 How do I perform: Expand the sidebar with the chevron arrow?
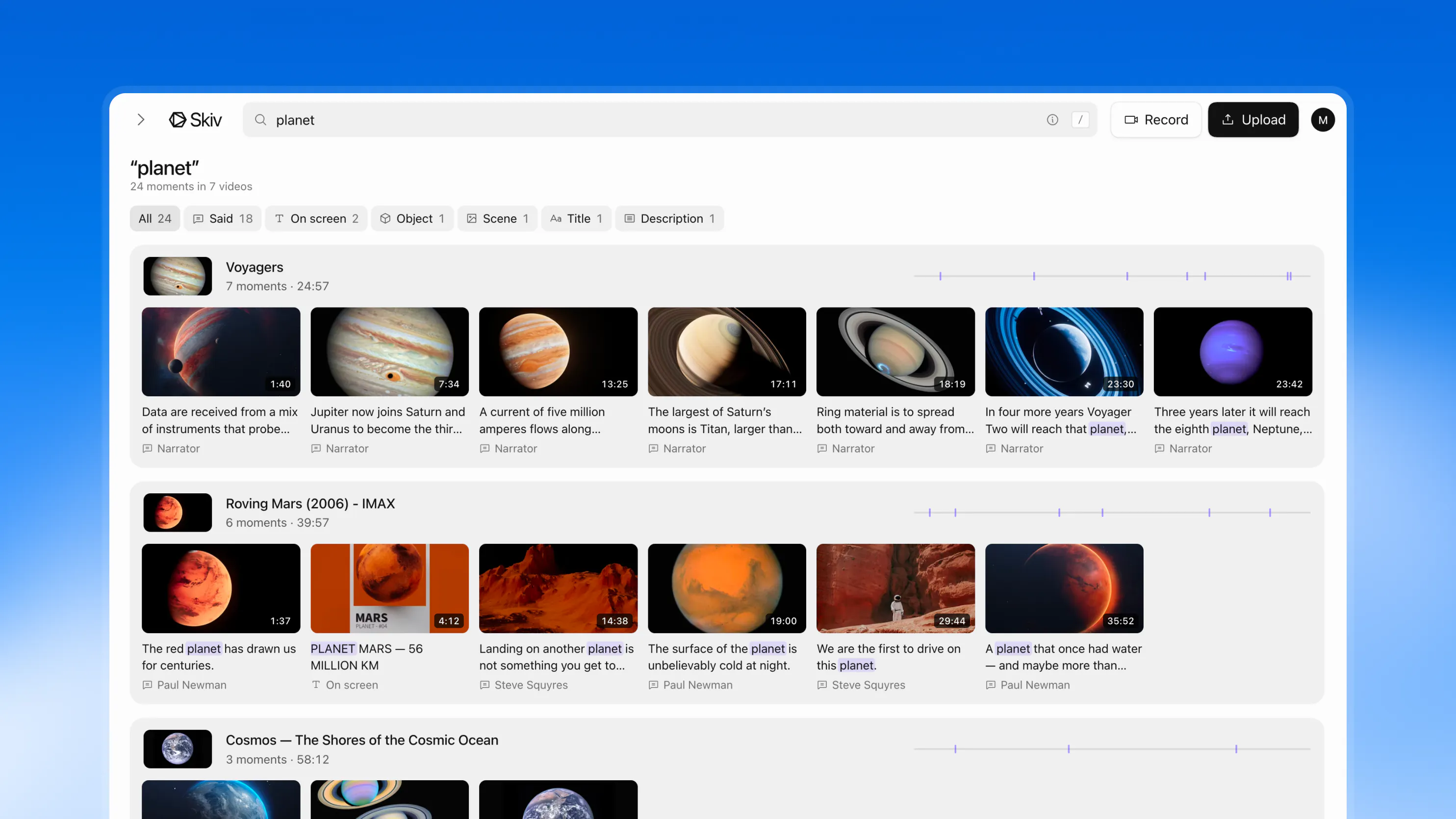coord(141,120)
